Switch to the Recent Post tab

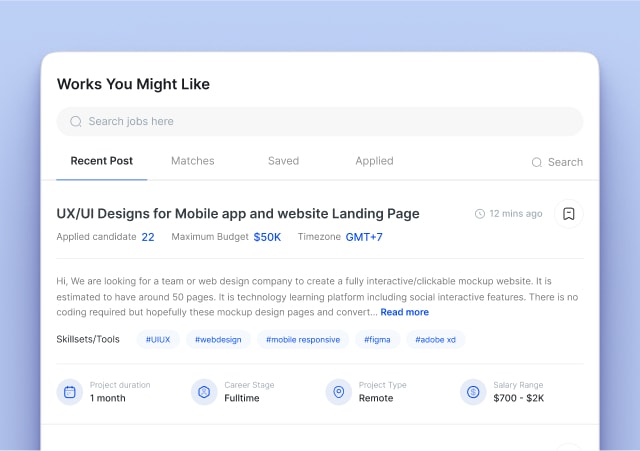click(102, 161)
